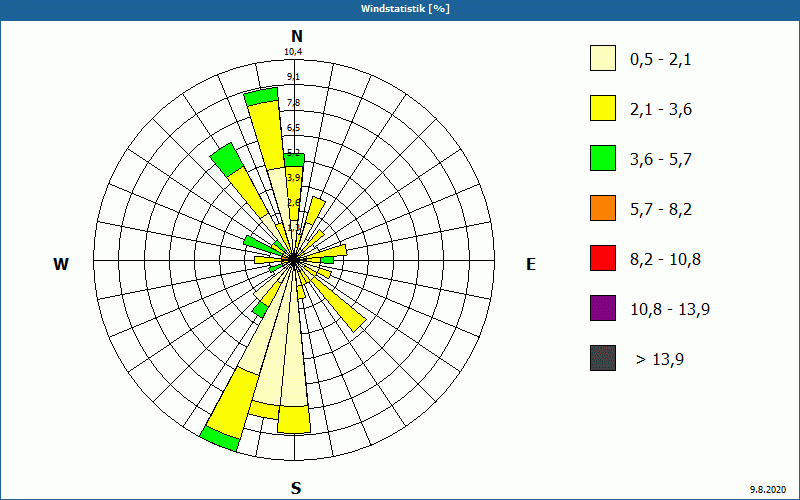Click the date 9.8.2020
Viewport: 800px width, 500px height.
tap(768, 490)
